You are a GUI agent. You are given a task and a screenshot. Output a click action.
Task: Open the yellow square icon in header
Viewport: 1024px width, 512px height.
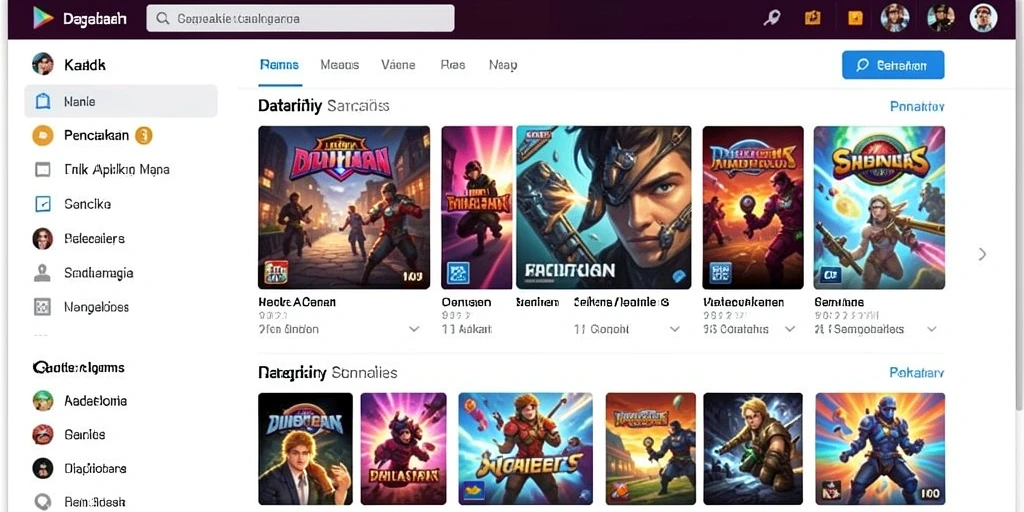click(x=855, y=18)
